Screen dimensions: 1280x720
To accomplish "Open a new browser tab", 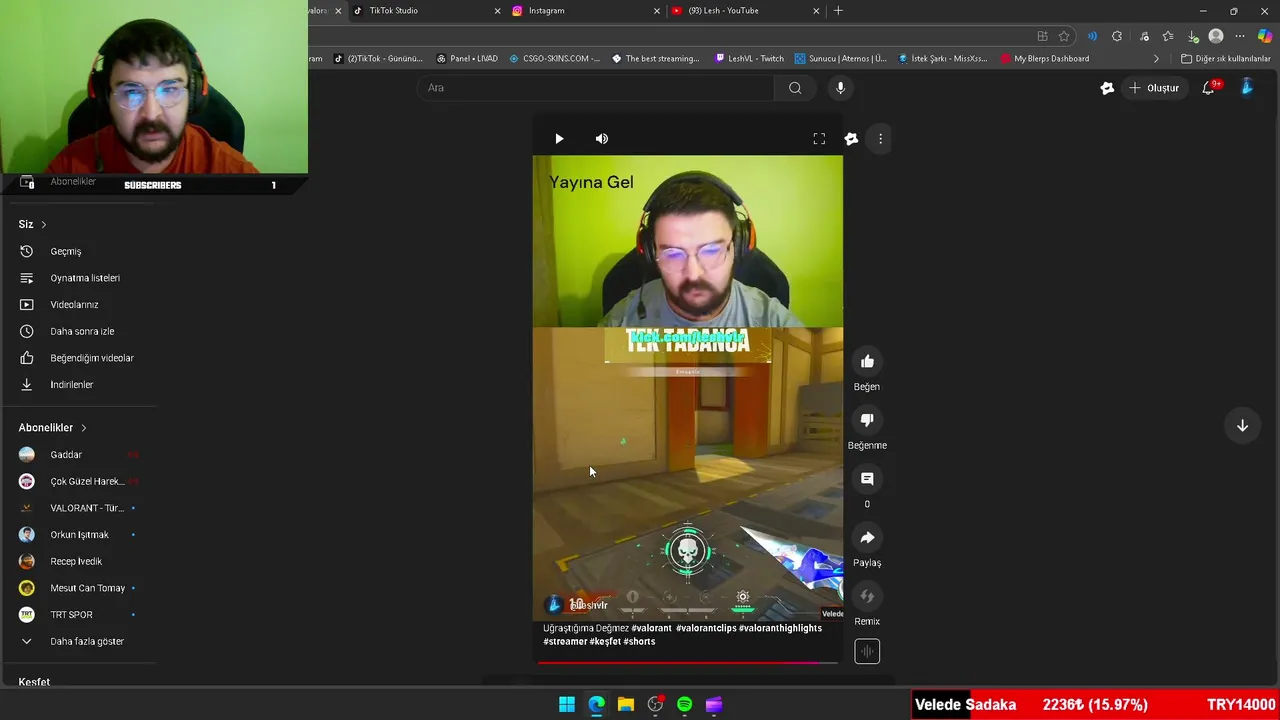I will point(838,11).
